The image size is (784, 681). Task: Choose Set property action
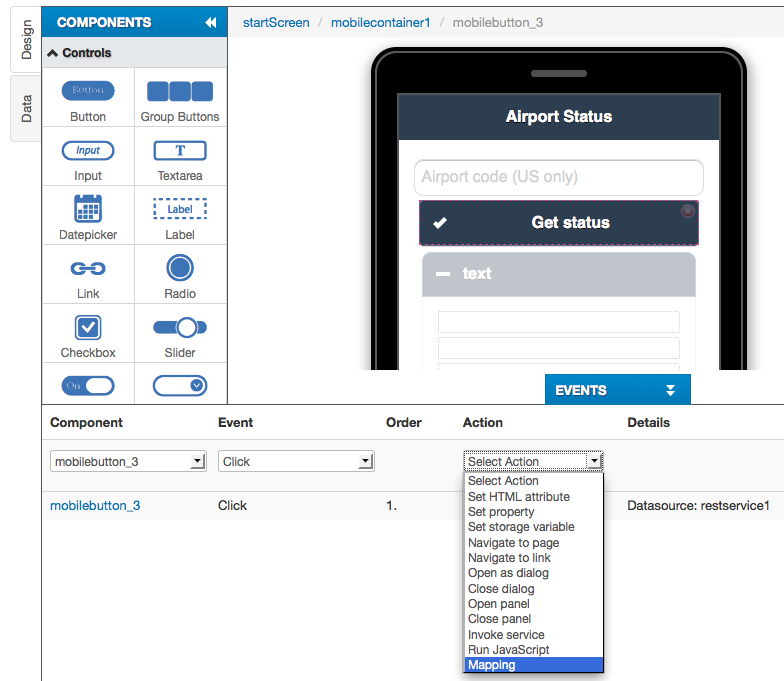click(x=534, y=512)
